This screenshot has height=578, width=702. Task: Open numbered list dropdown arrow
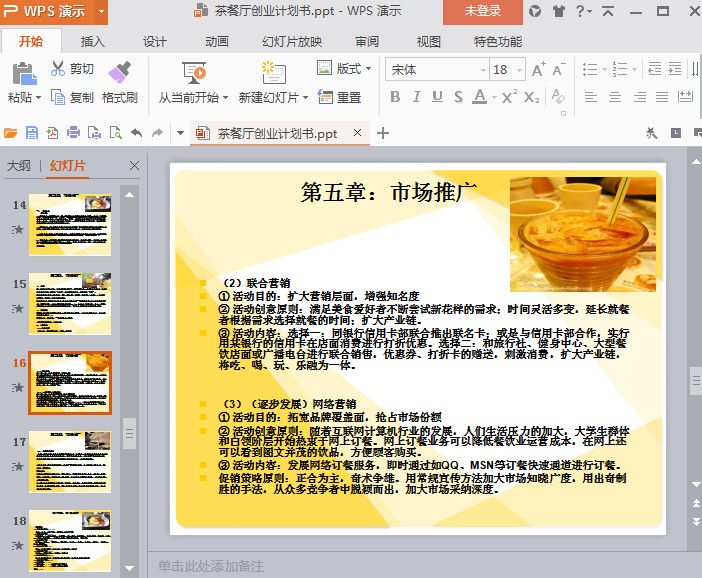(x=634, y=69)
